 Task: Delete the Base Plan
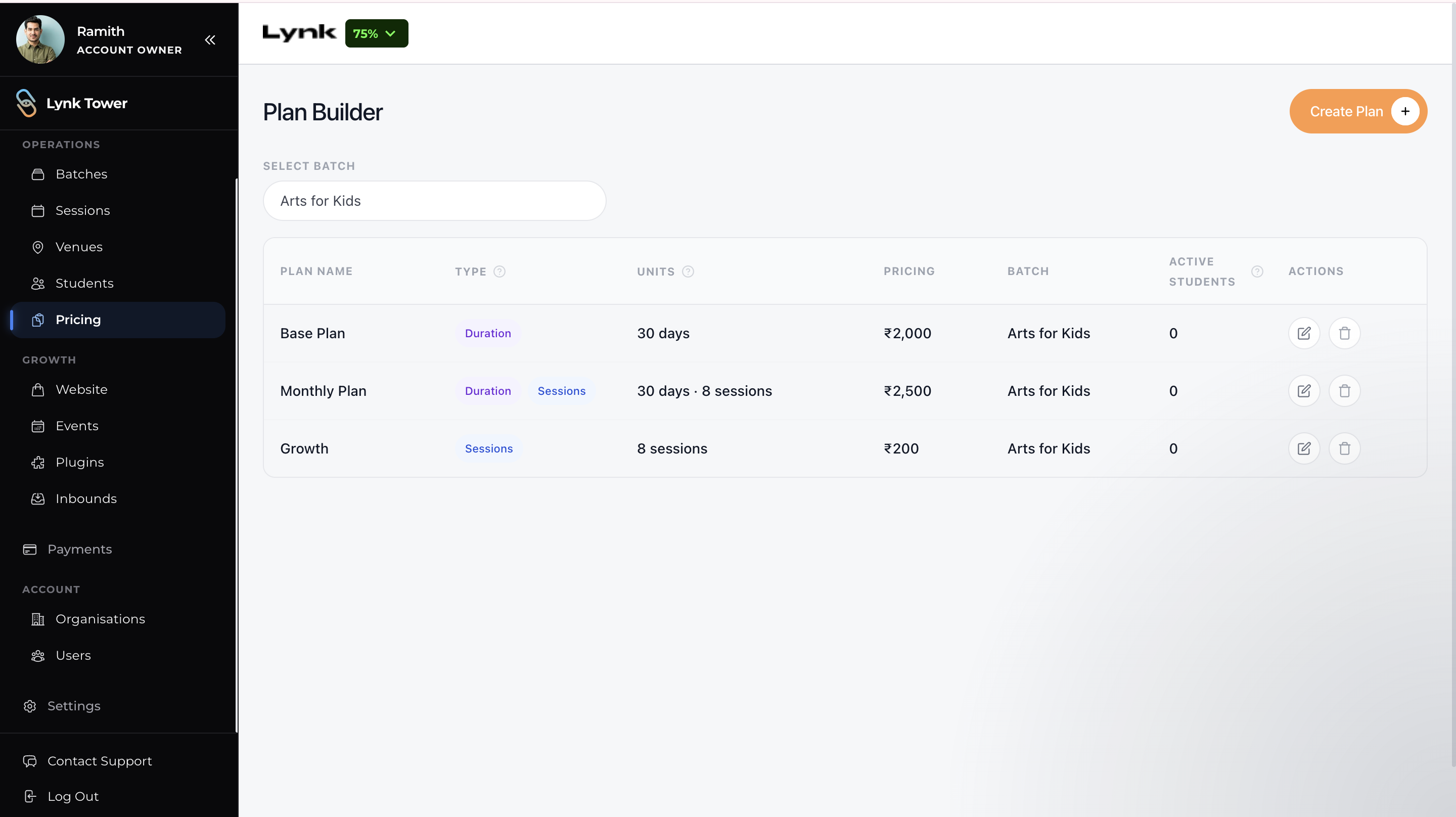(1345, 334)
